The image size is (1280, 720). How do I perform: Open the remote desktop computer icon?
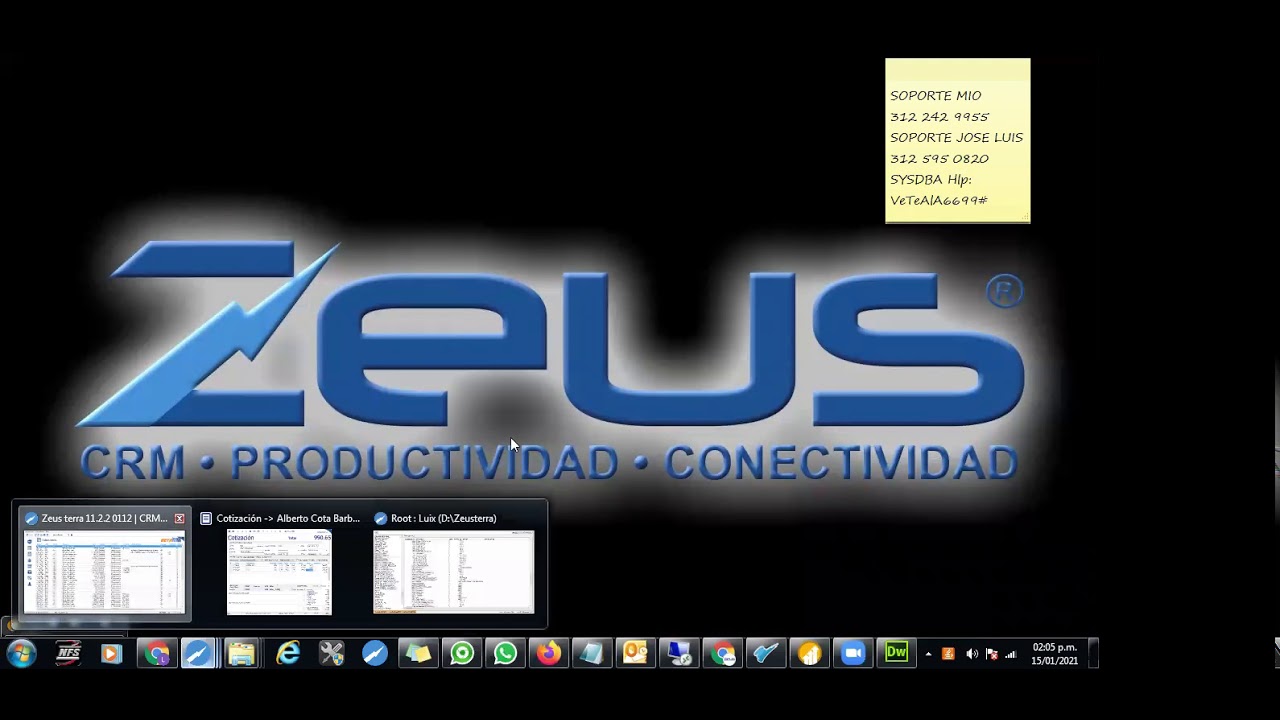(679, 654)
